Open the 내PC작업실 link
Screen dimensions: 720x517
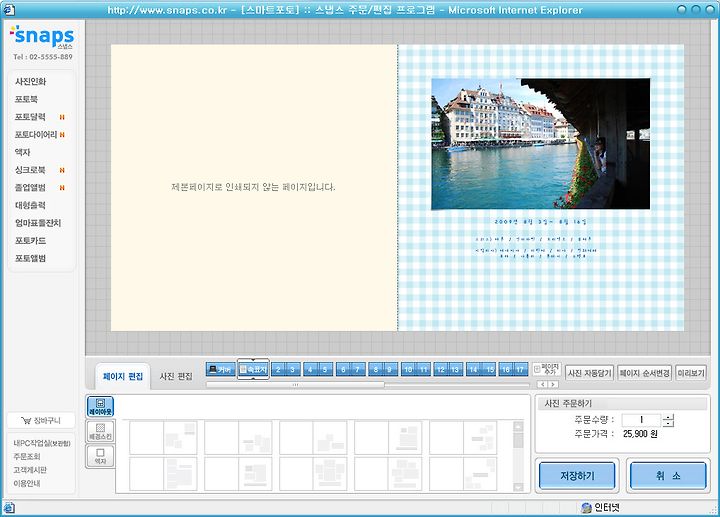(x=42, y=443)
